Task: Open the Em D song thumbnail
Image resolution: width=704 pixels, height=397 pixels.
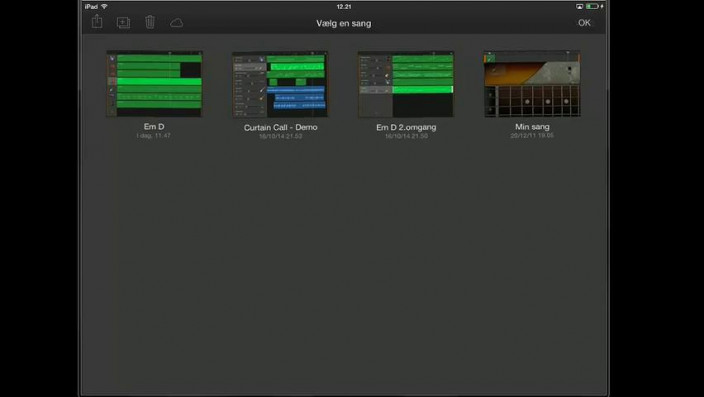Action: point(154,84)
